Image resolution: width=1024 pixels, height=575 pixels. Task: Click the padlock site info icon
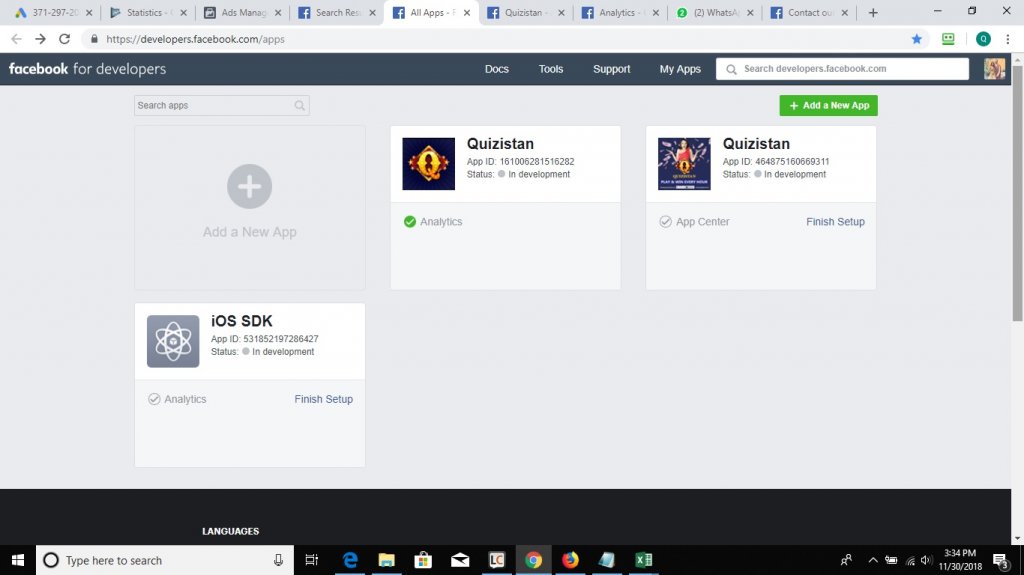coord(95,39)
